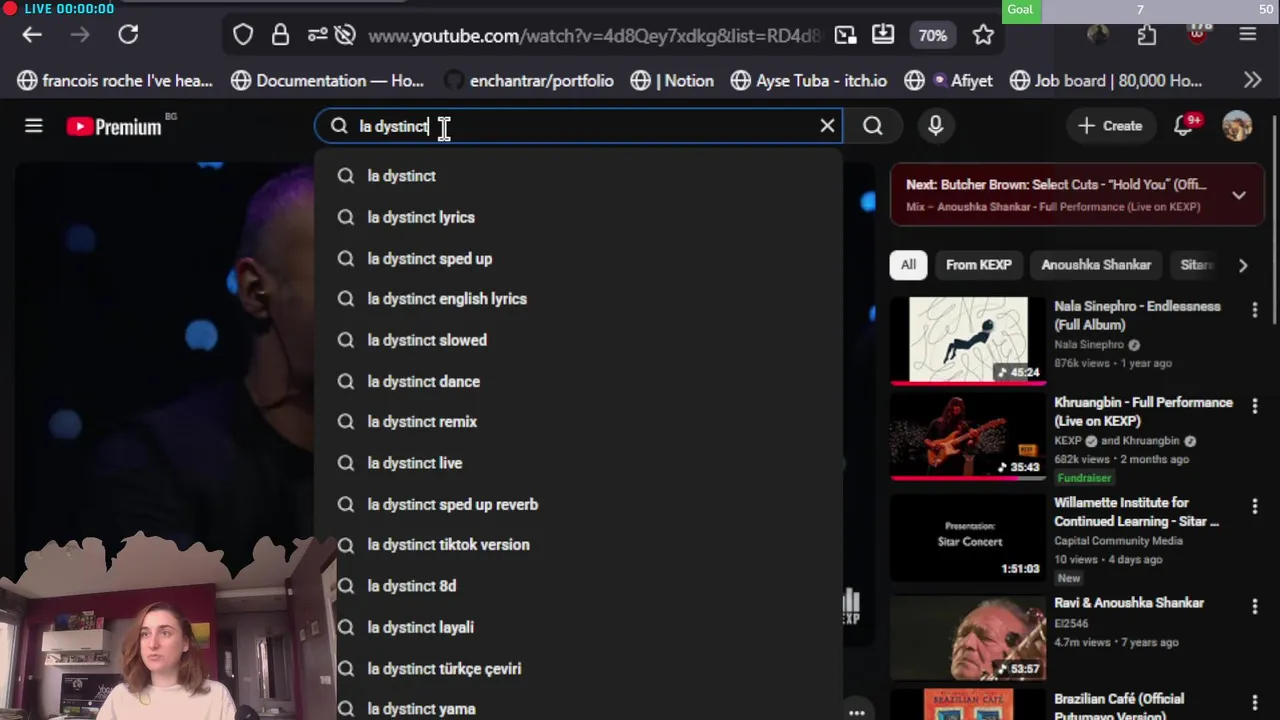Choose 'la dystinct live' suggestion
This screenshot has height=720, width=1280.
(x=579, y=463)
